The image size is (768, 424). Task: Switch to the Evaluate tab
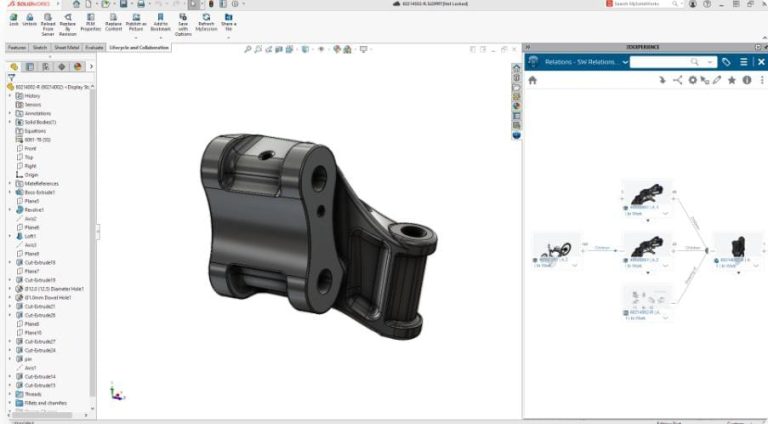pyautogui.click(x=95, y=47)
